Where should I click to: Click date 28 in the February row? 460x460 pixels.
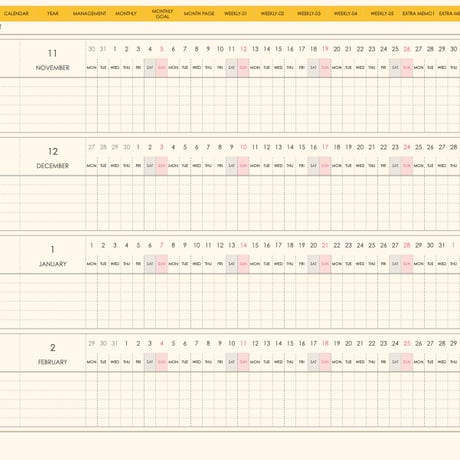pos(442,344)
